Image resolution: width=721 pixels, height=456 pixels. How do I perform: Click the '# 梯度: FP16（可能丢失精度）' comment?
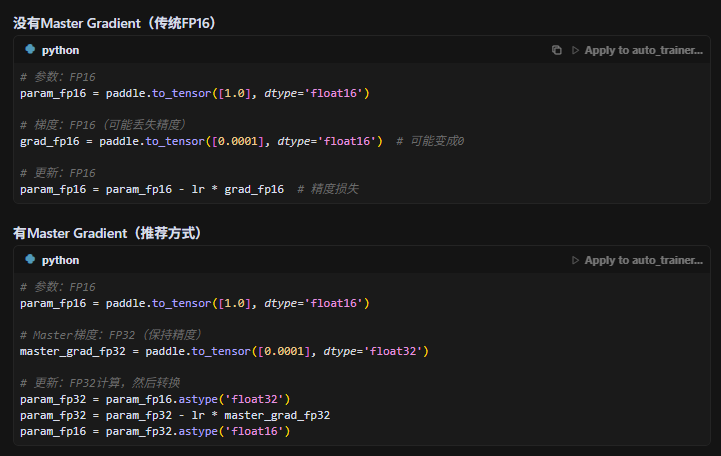(103, 125)
